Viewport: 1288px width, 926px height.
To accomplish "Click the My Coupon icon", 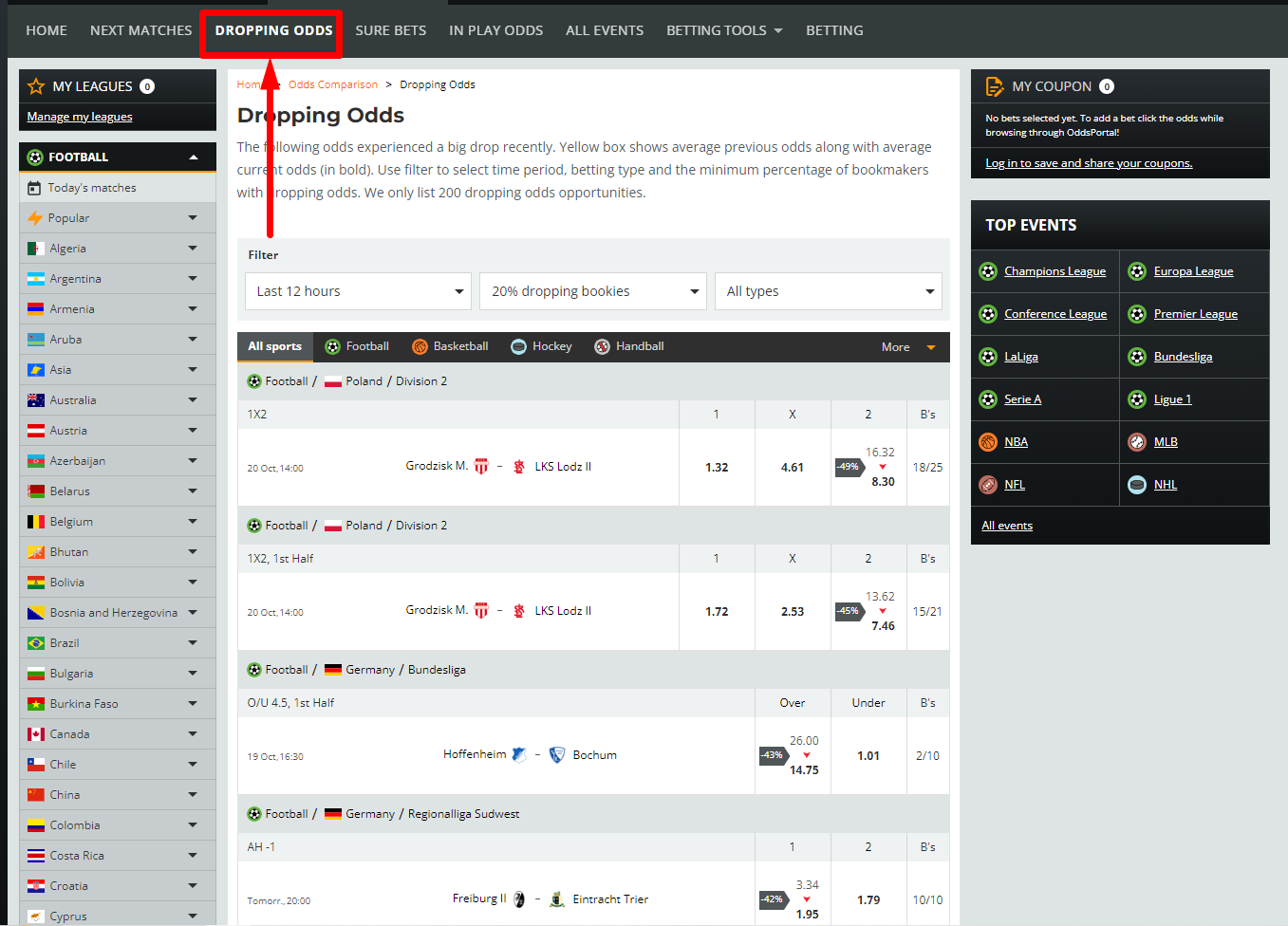I will (994, 86).
